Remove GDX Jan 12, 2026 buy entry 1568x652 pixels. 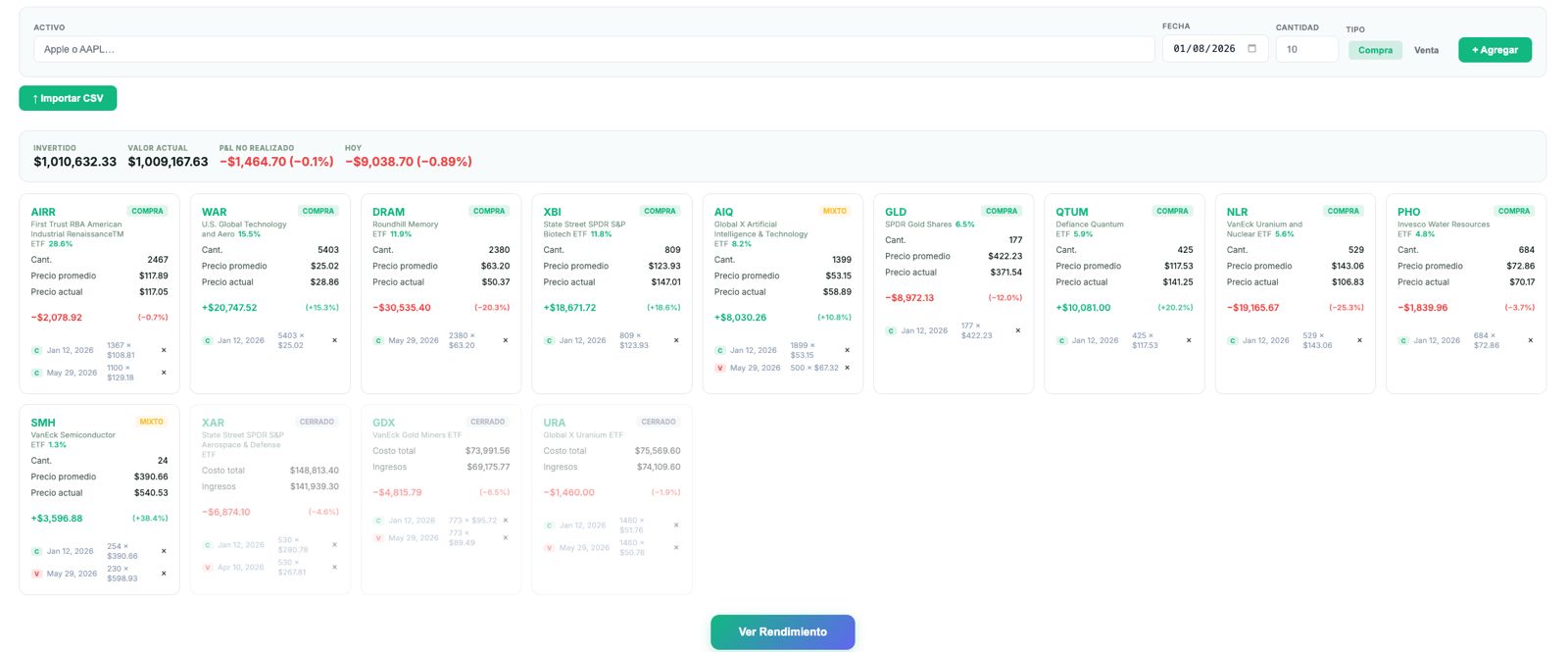point(506,521)
